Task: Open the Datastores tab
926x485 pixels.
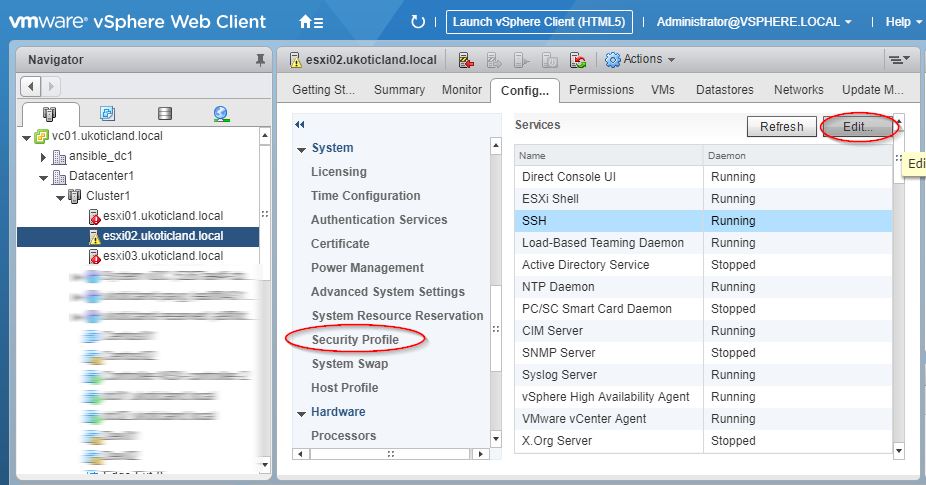Action: (725, 90)
